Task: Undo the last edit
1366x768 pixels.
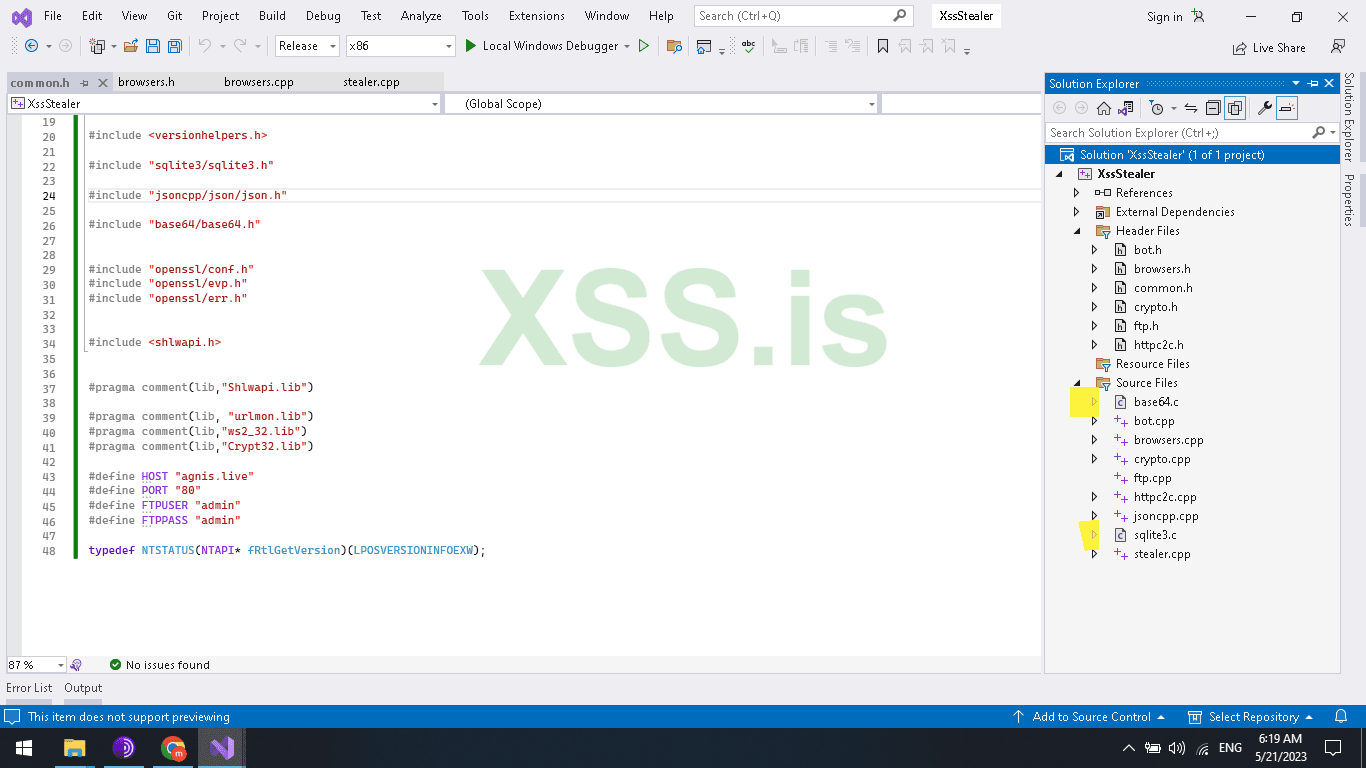Action: (205, 46)
